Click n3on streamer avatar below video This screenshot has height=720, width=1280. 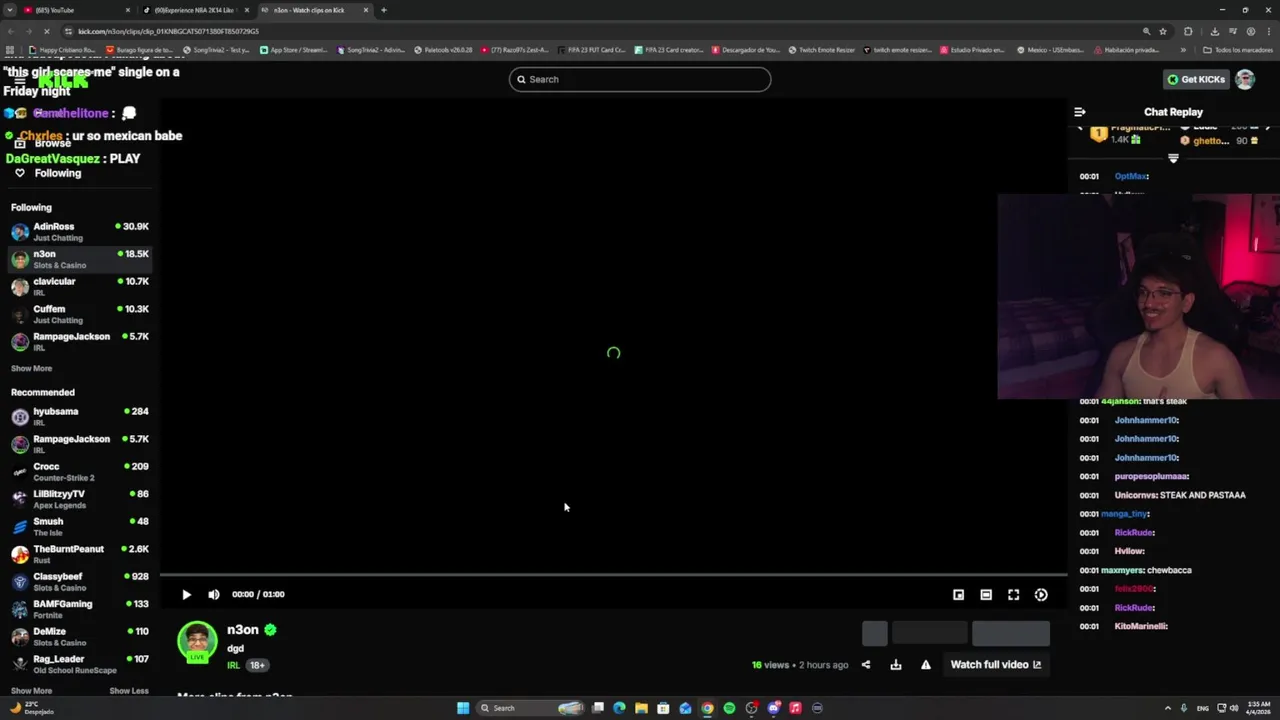197,642
